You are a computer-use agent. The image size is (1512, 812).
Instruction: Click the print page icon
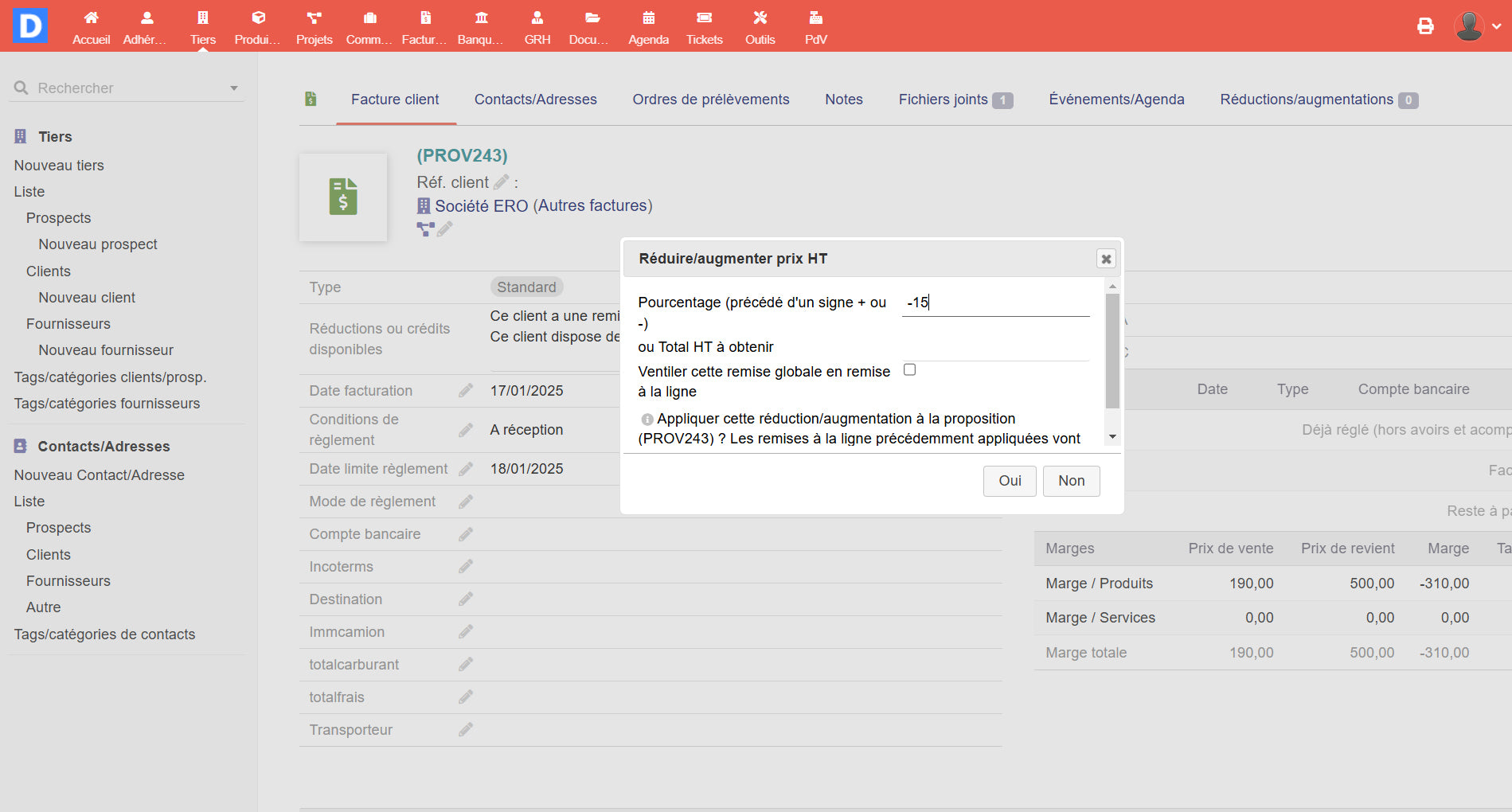point(1425,26)
